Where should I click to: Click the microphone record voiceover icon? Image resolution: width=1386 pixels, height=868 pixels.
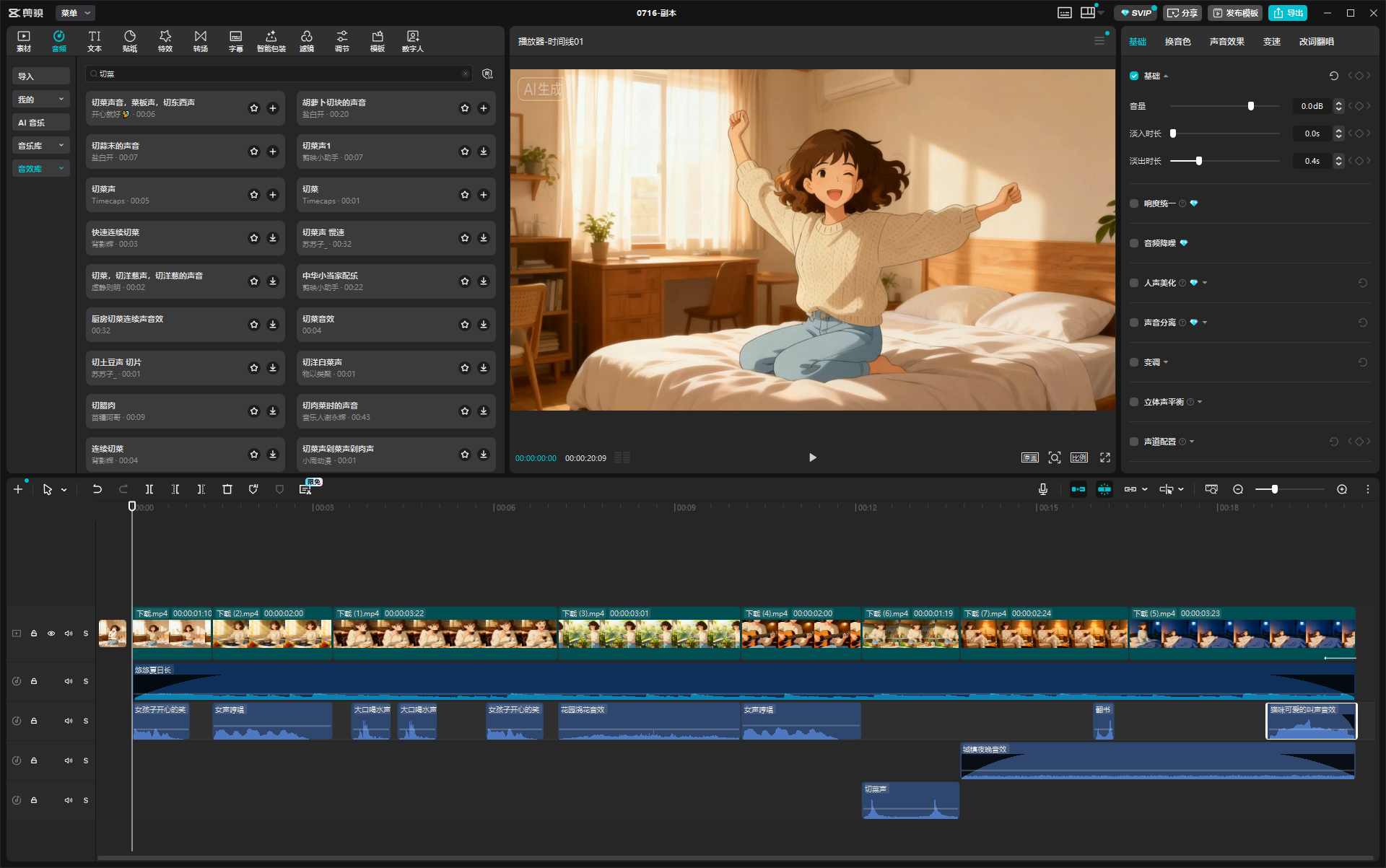(x=1043, y=489)
